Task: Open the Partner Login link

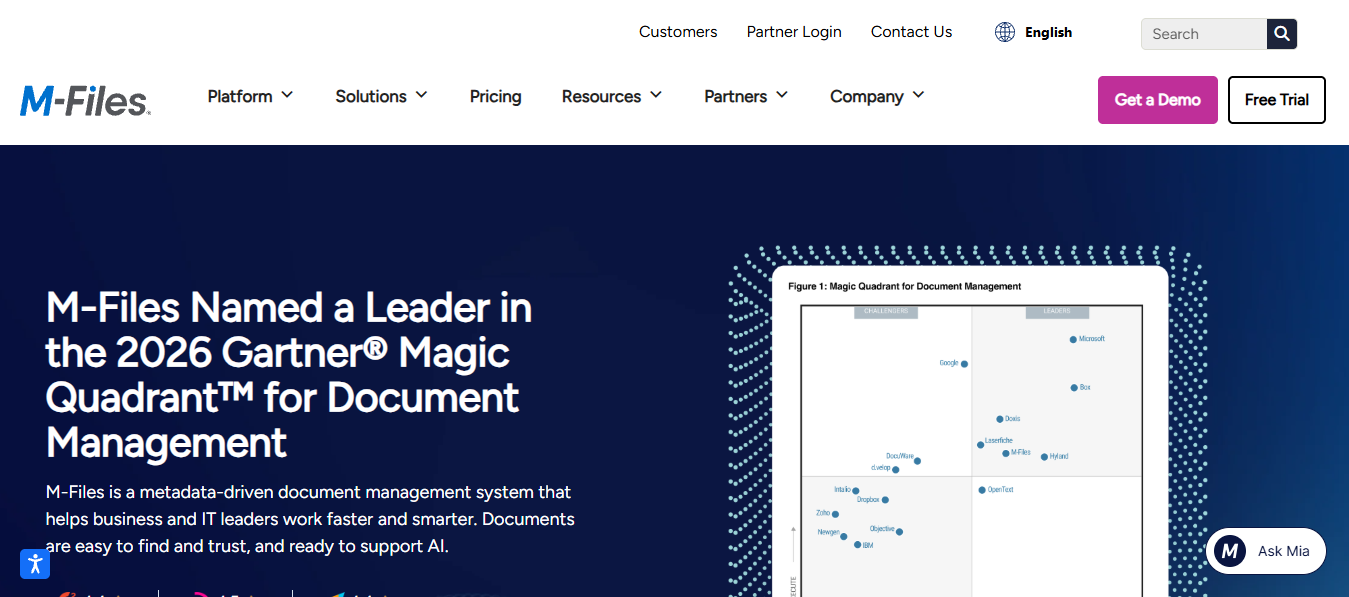Action: pyautogui.click(x=794, y=32)
